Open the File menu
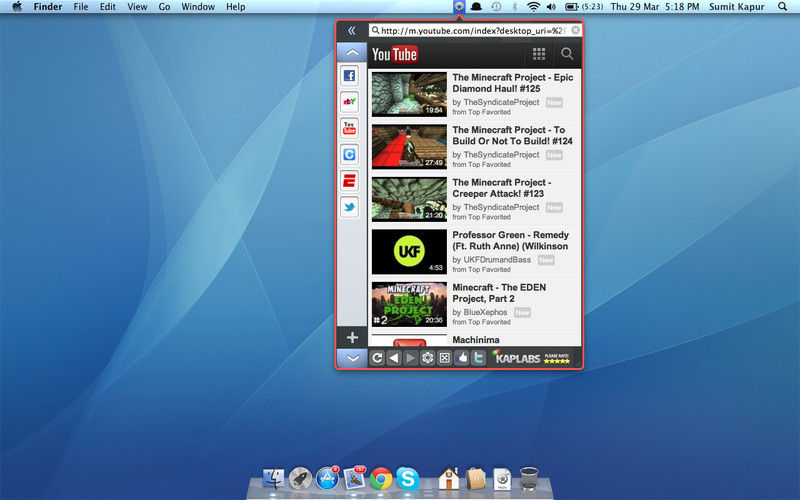The image size is (800, 500). [x=81, y=7]
